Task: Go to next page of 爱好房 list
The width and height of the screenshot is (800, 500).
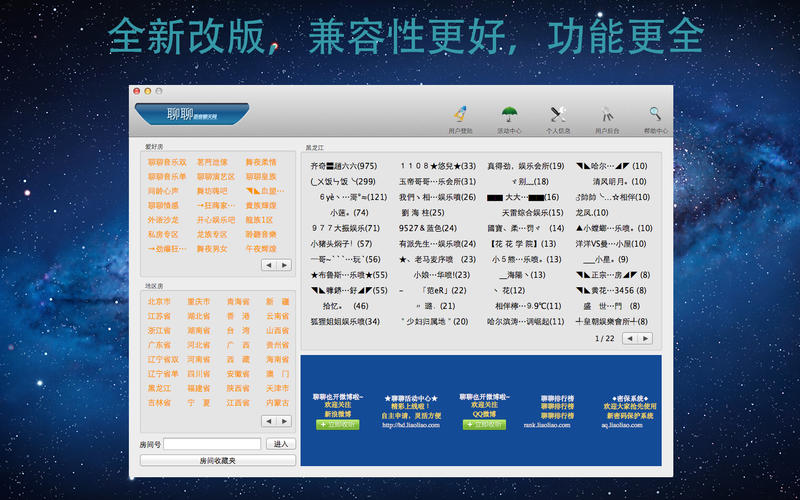Action: click(x=283, y=265)
